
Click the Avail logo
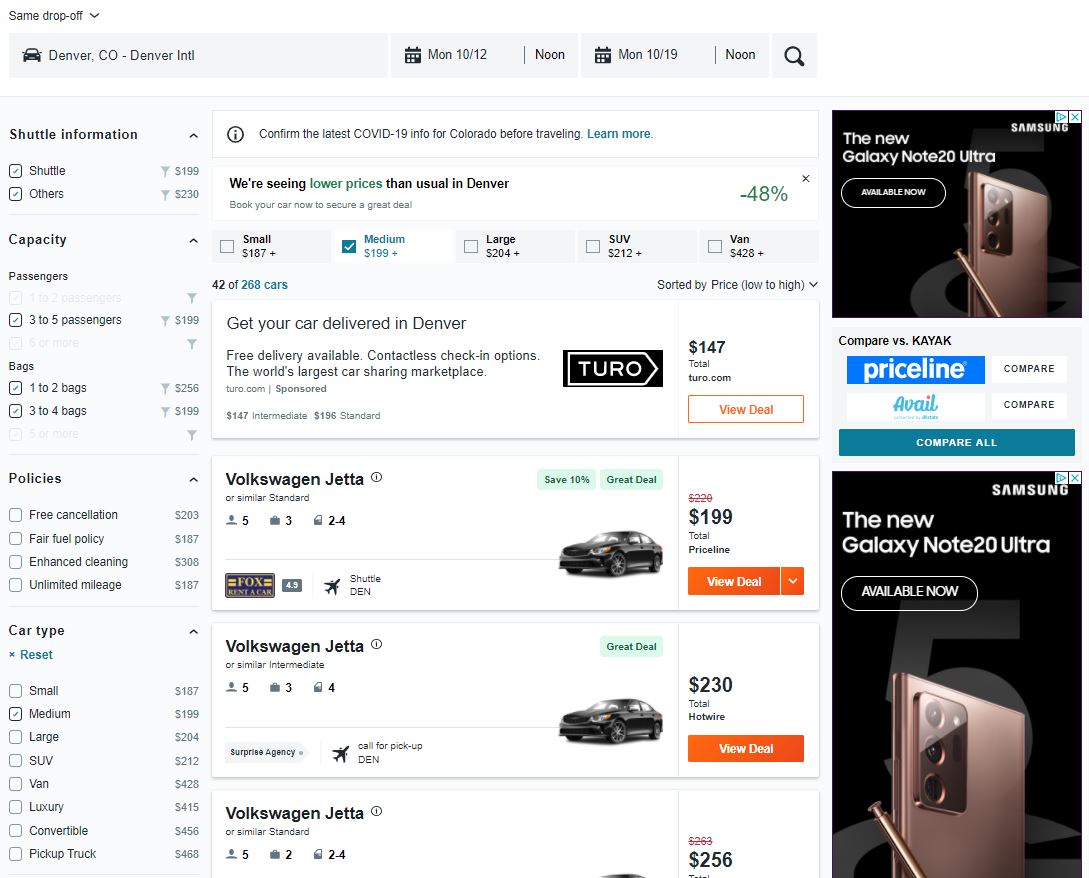point(915,406)
